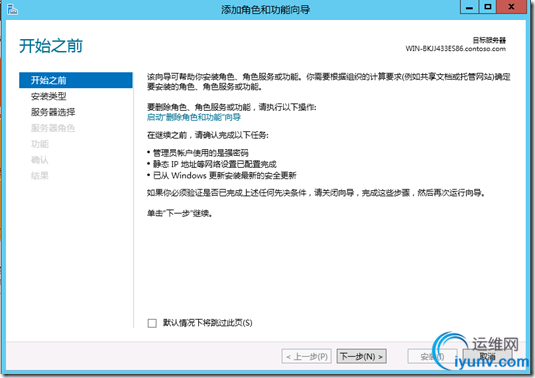Click the 安装 button
Image resolution: width=535 pixels, height=378 pixels.
pyautogui.click(x=432, y=357)
